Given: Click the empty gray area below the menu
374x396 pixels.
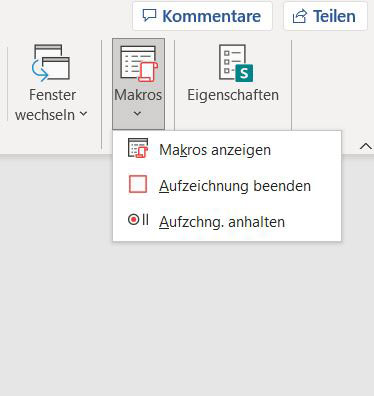Looking at the screenshot, I should 187,317.
